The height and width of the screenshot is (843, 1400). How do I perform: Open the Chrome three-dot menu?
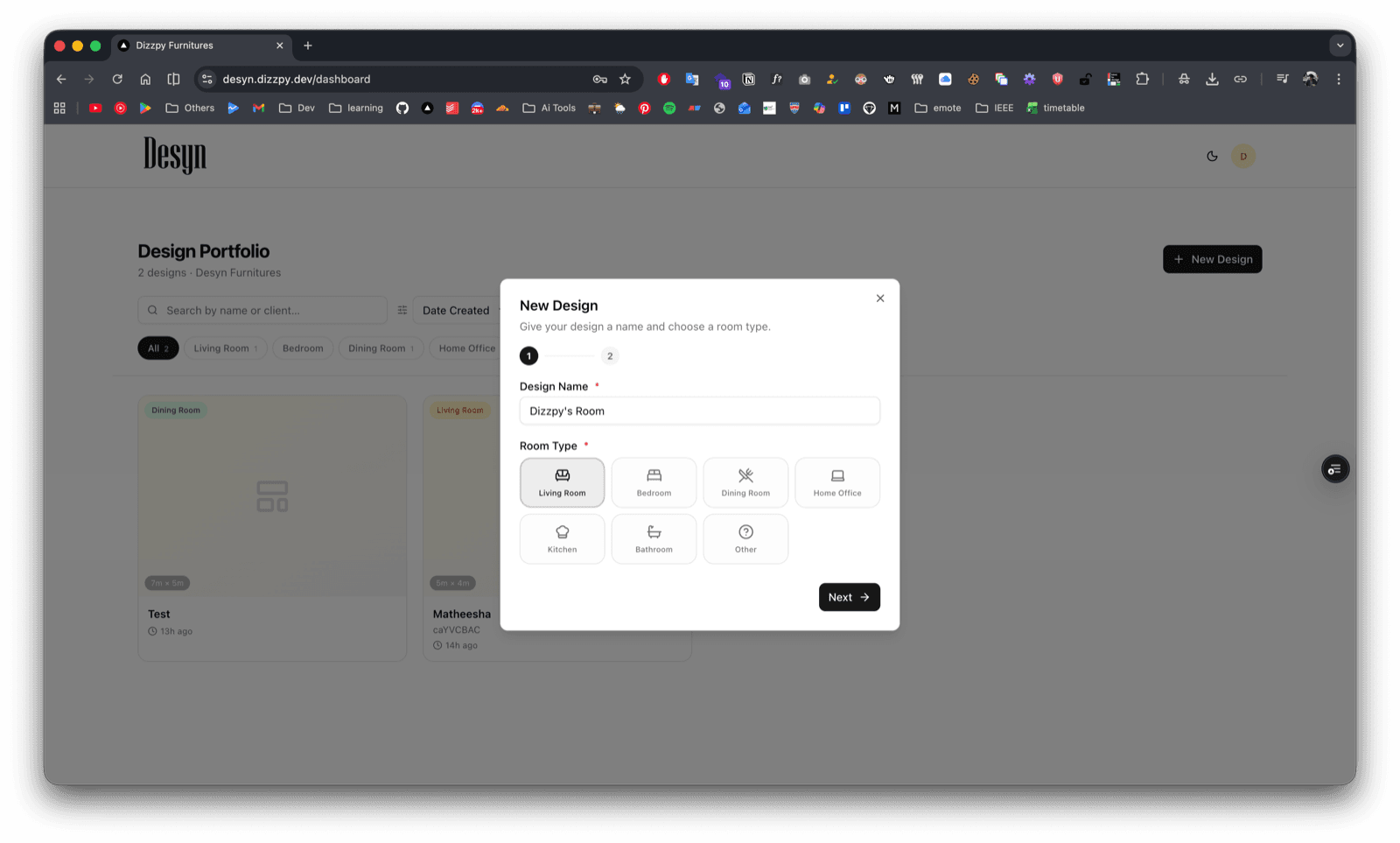1339,79
